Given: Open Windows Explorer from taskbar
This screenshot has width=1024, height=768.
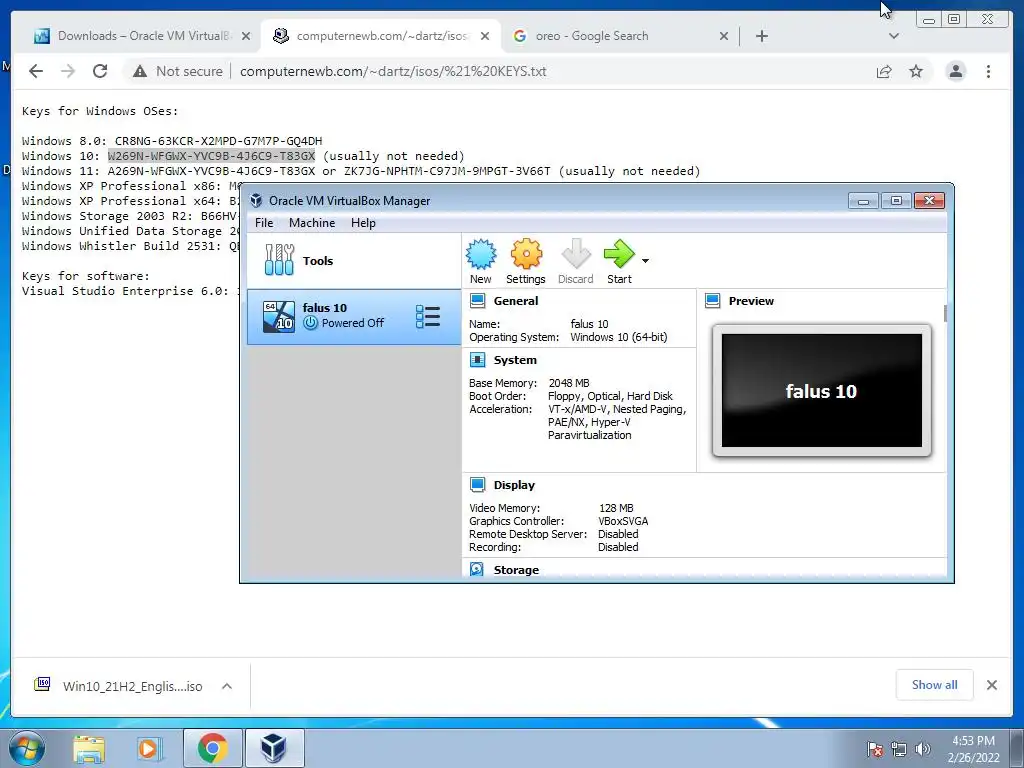Looking at the screenshot, I should pos(89,748).
